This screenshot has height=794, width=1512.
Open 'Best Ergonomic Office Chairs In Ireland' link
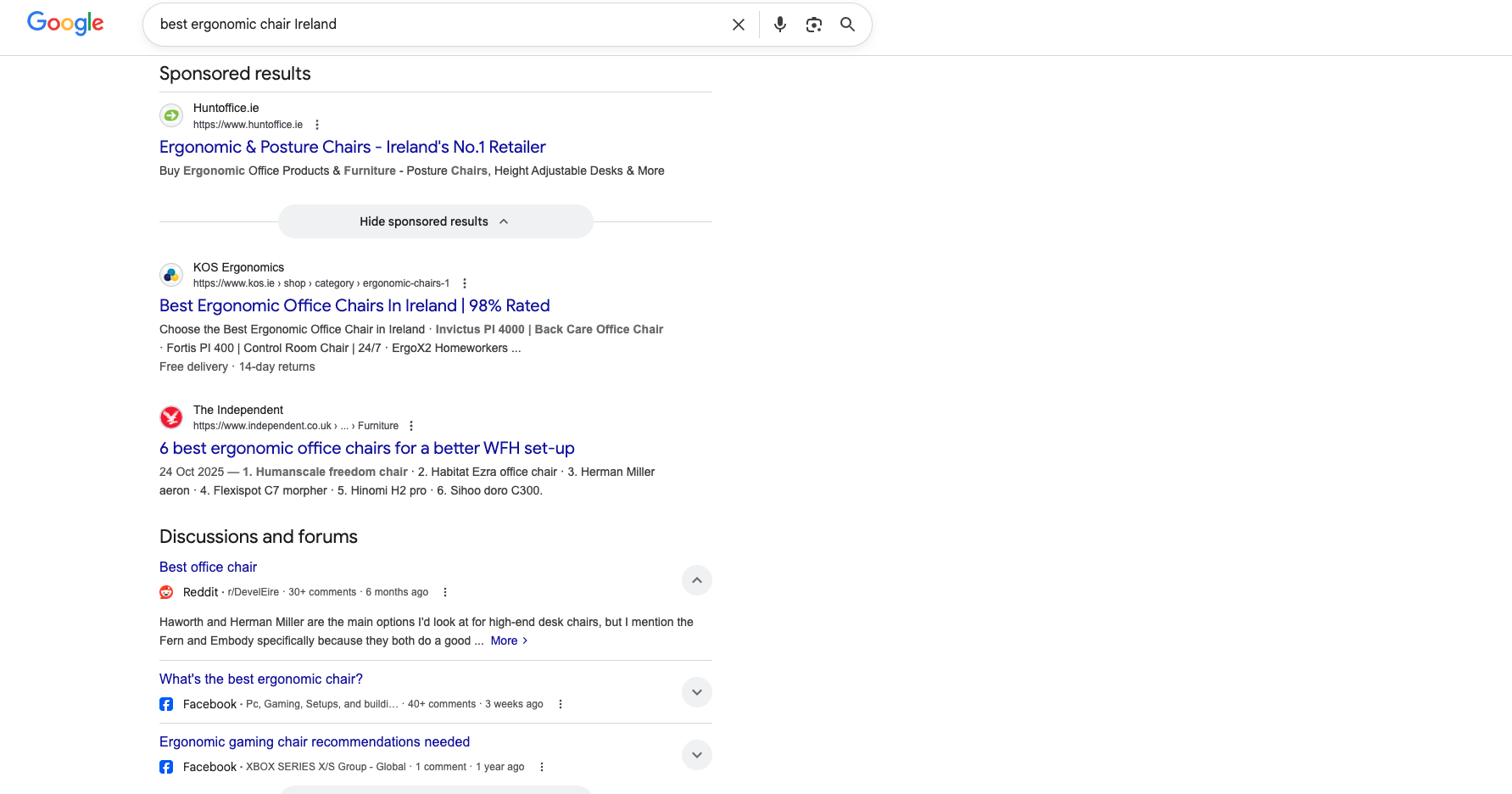(x=354, y=305)
